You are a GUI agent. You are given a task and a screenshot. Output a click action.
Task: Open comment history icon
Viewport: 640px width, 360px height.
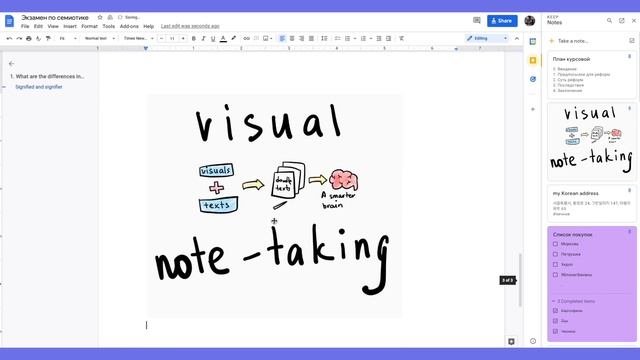pyautogui.click(x=477, y=20)
